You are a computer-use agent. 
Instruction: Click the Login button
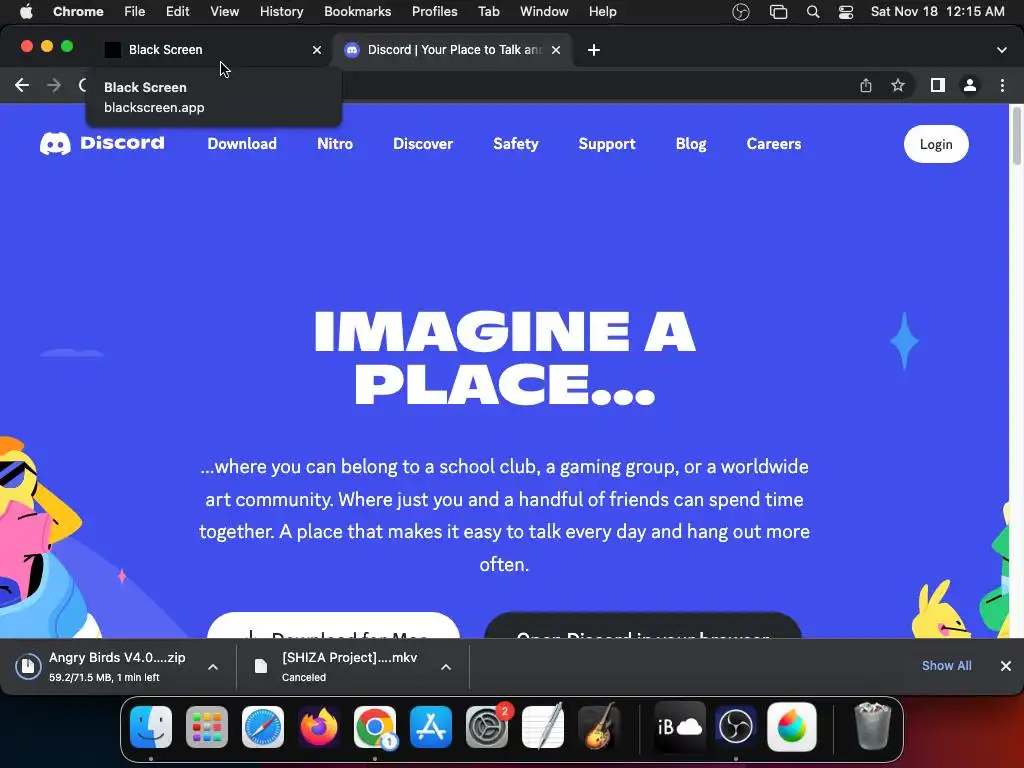pyautogui.click(x=936, y=144)
